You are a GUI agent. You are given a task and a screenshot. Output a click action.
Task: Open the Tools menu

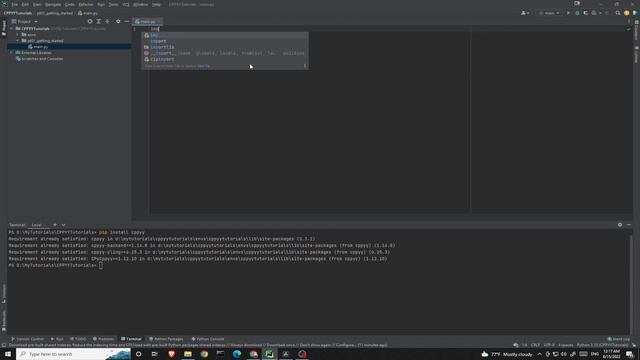(113, 4)
